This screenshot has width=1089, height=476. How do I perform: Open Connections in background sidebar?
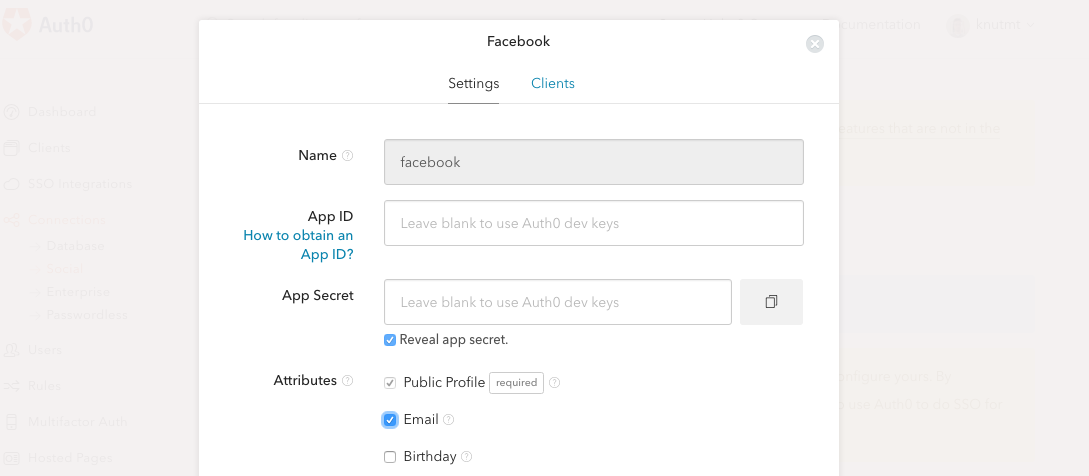pos(67,220)
